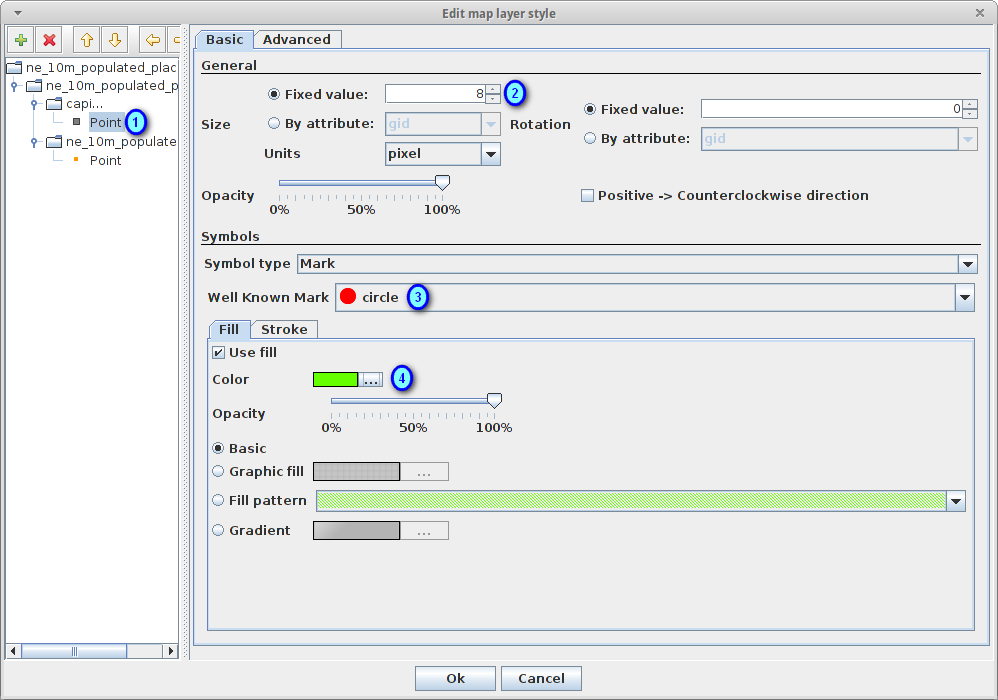Select the Gradient radio button
This screenshot has height=700, width=998.
(218, 530)
